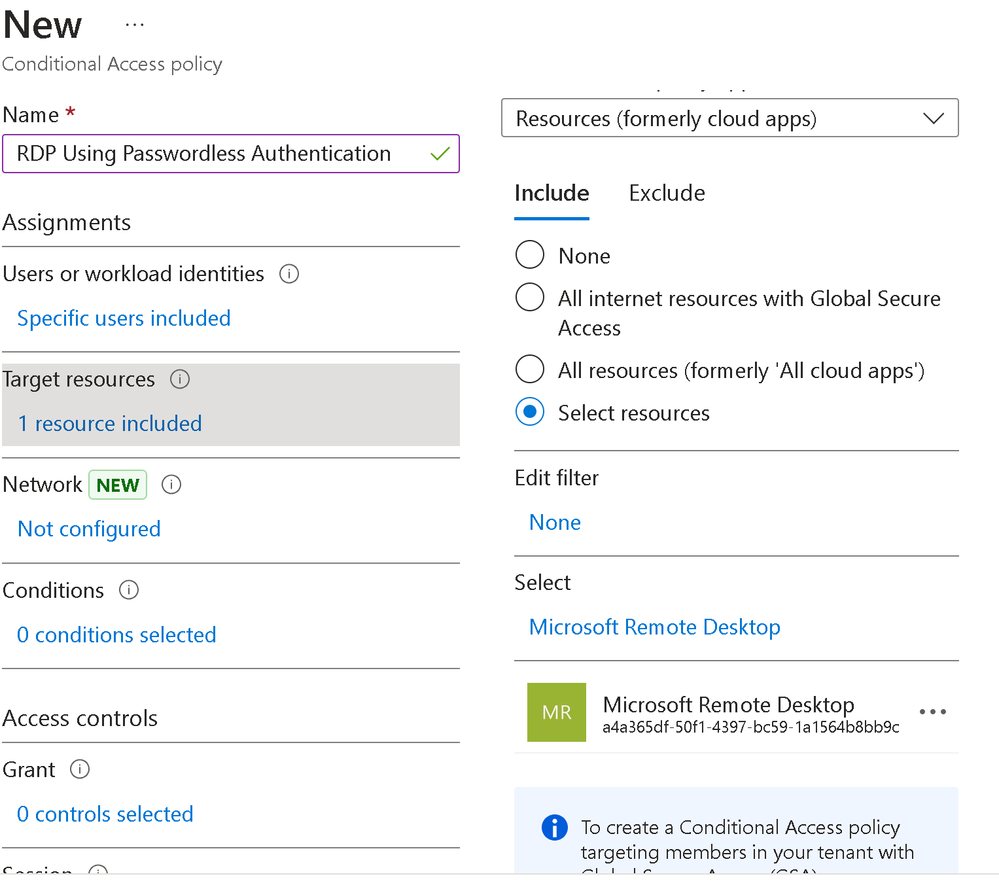This screenshot has height=881, width=999.
Task: Click the Conditional Access policy subtitle
Action: click(x=113, y=64)
